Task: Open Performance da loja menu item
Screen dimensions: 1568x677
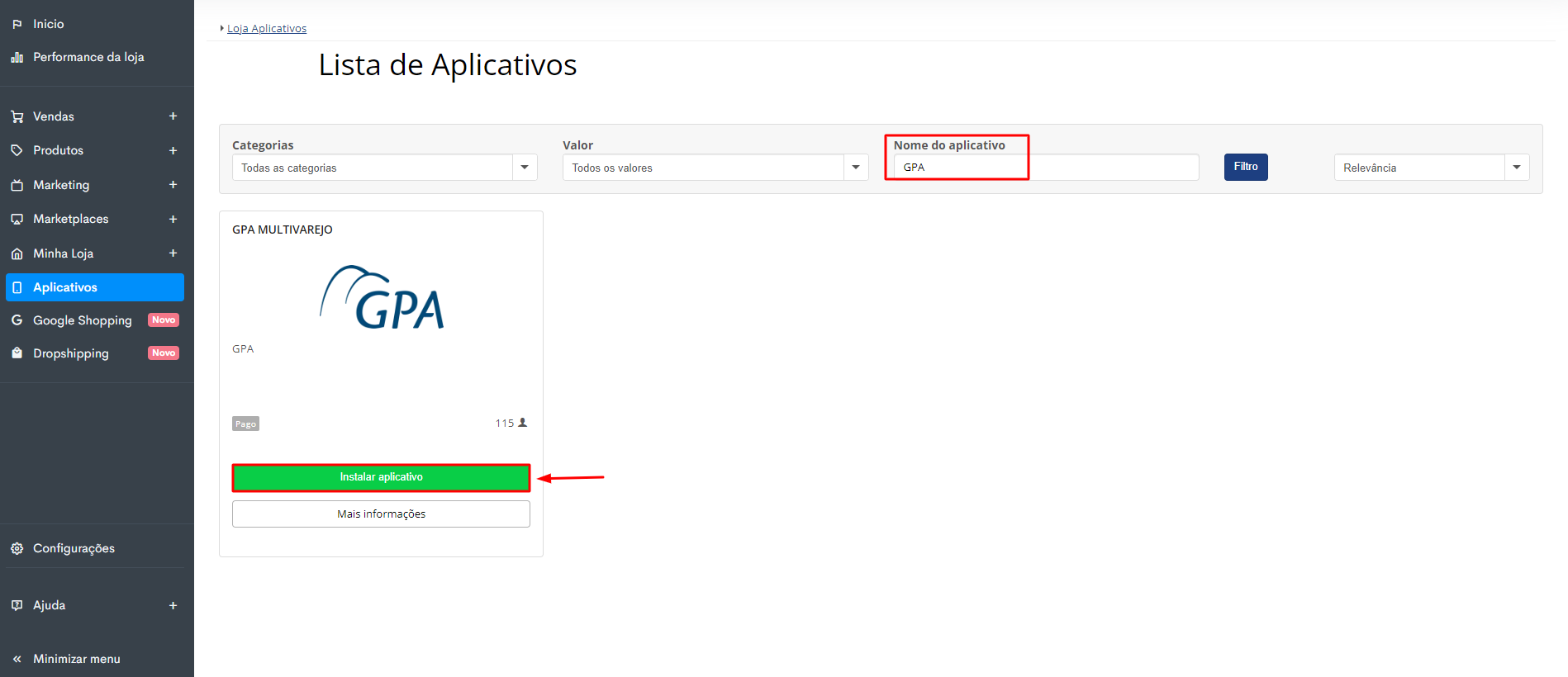Action: click(x=88, y=57)
